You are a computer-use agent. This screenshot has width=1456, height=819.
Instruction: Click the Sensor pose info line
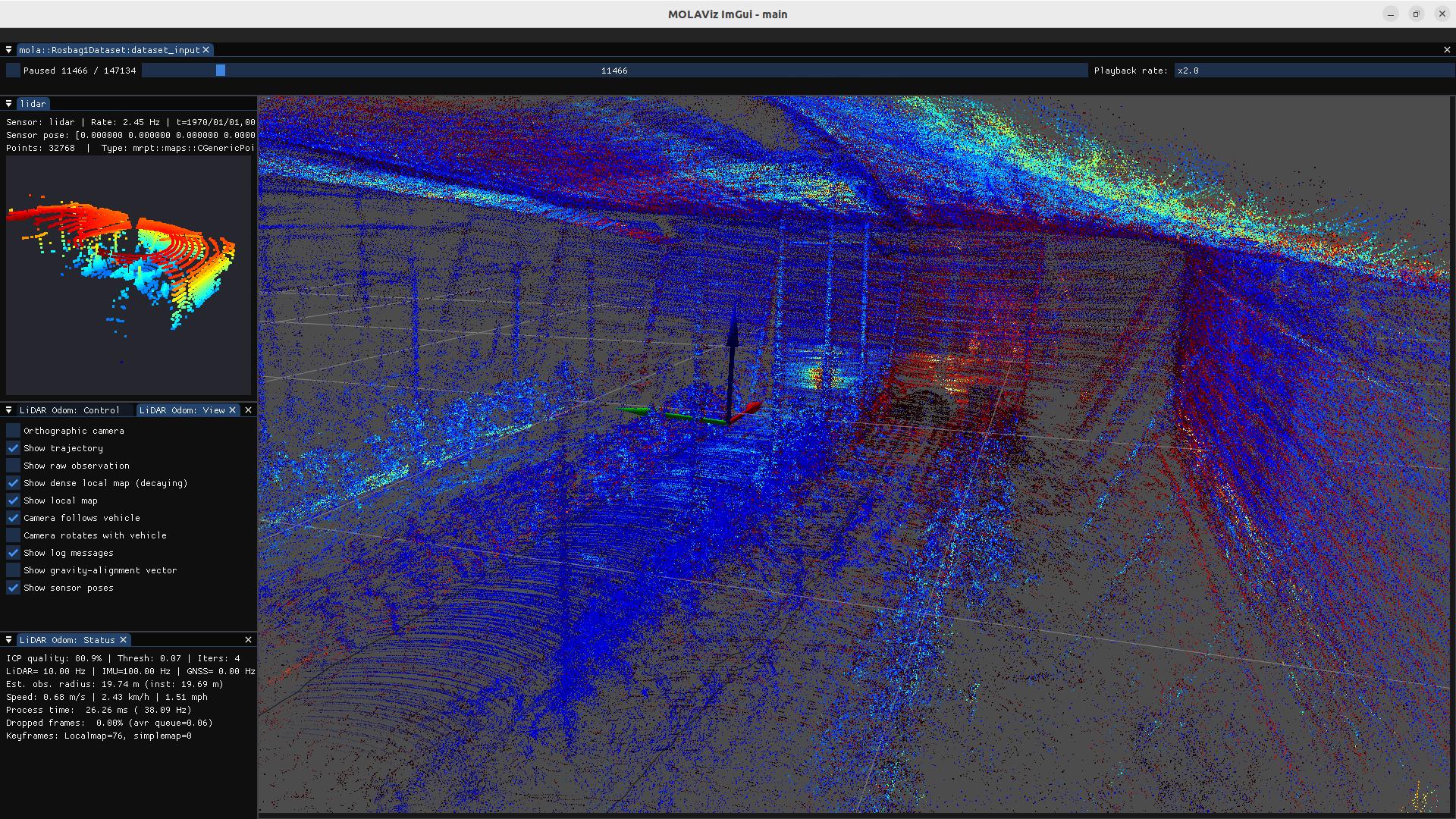(x=130, y=135)
